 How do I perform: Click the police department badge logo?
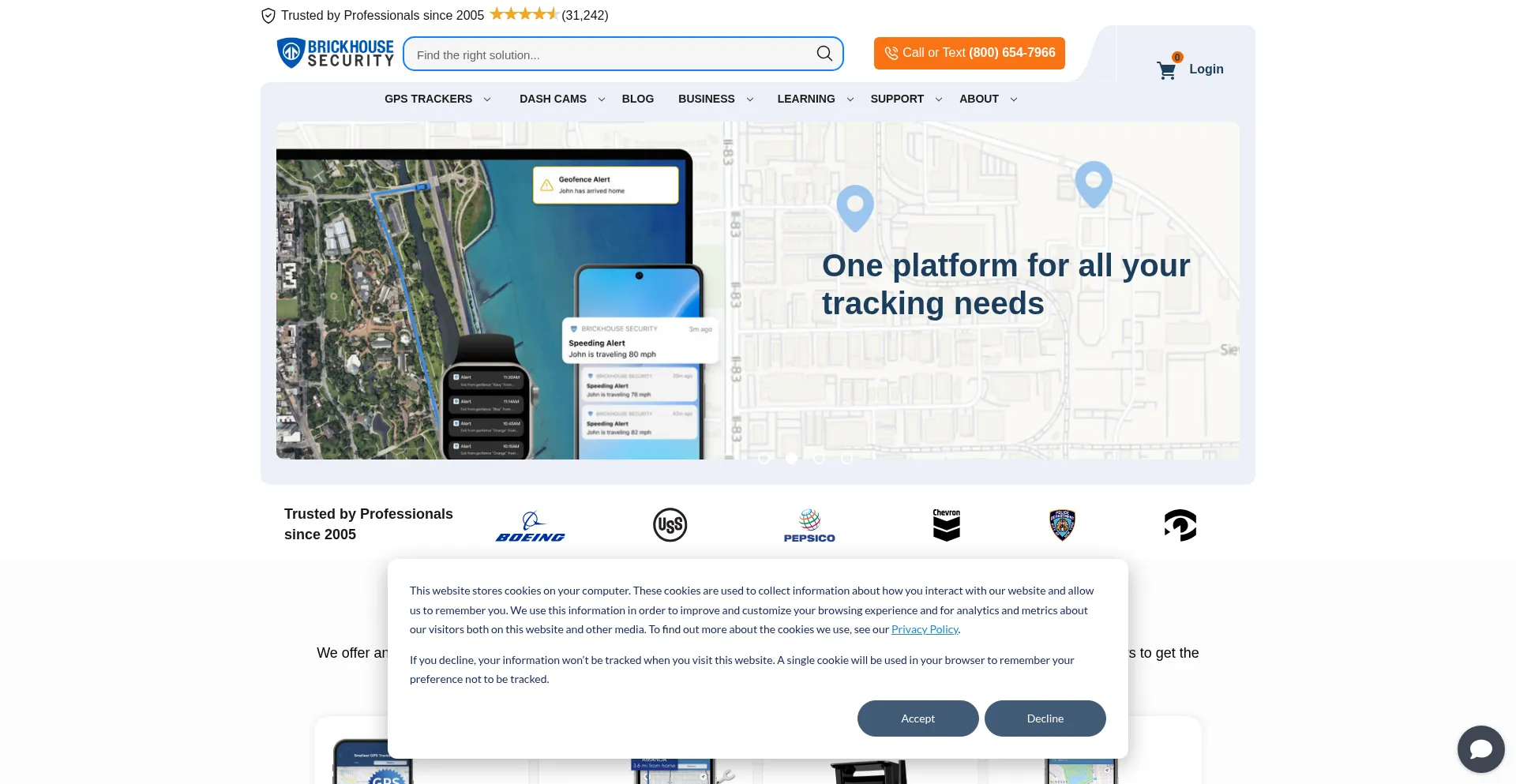(x=1063, y=525)
